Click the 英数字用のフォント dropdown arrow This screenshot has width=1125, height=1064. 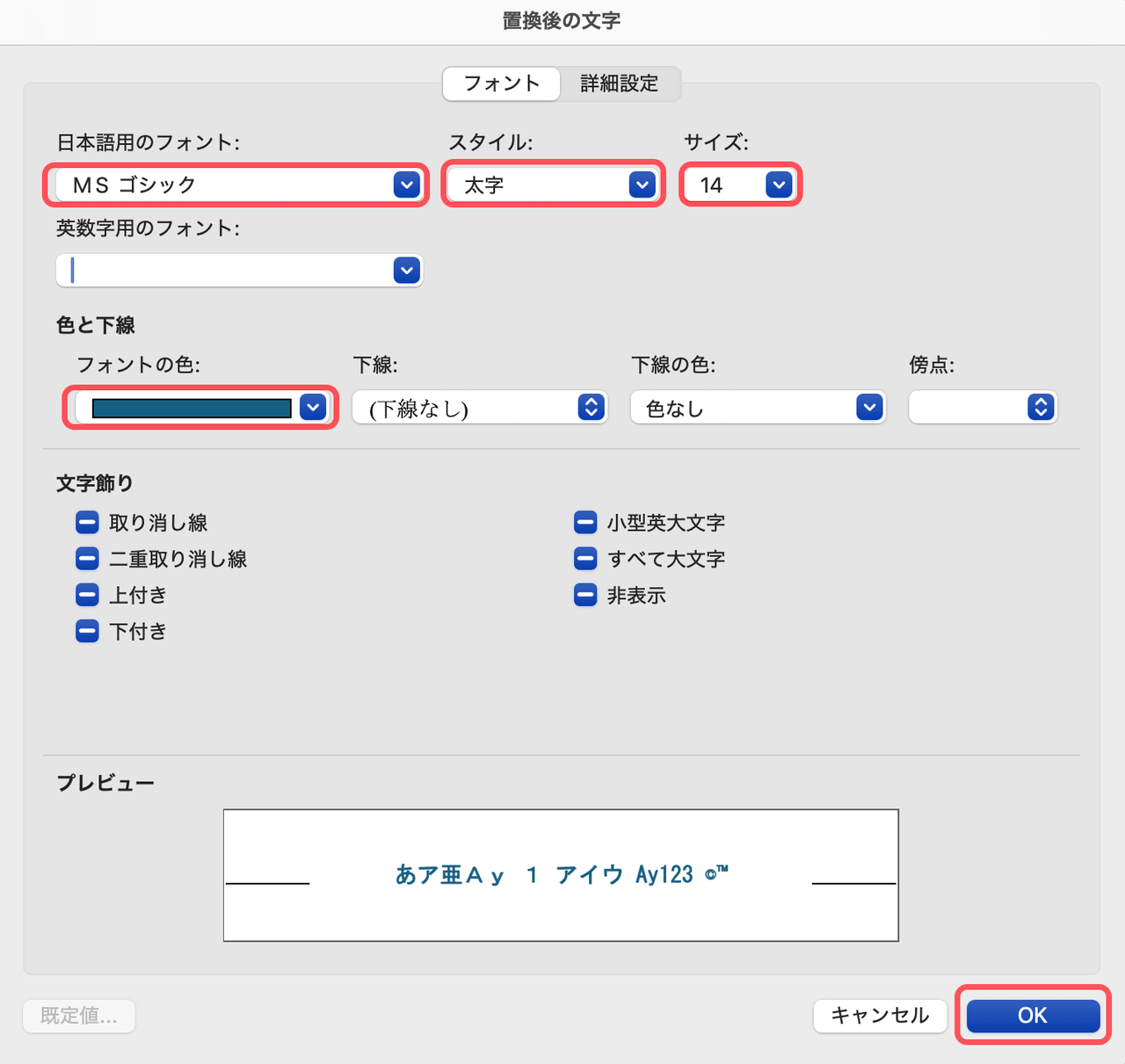(x=406, y=270)
